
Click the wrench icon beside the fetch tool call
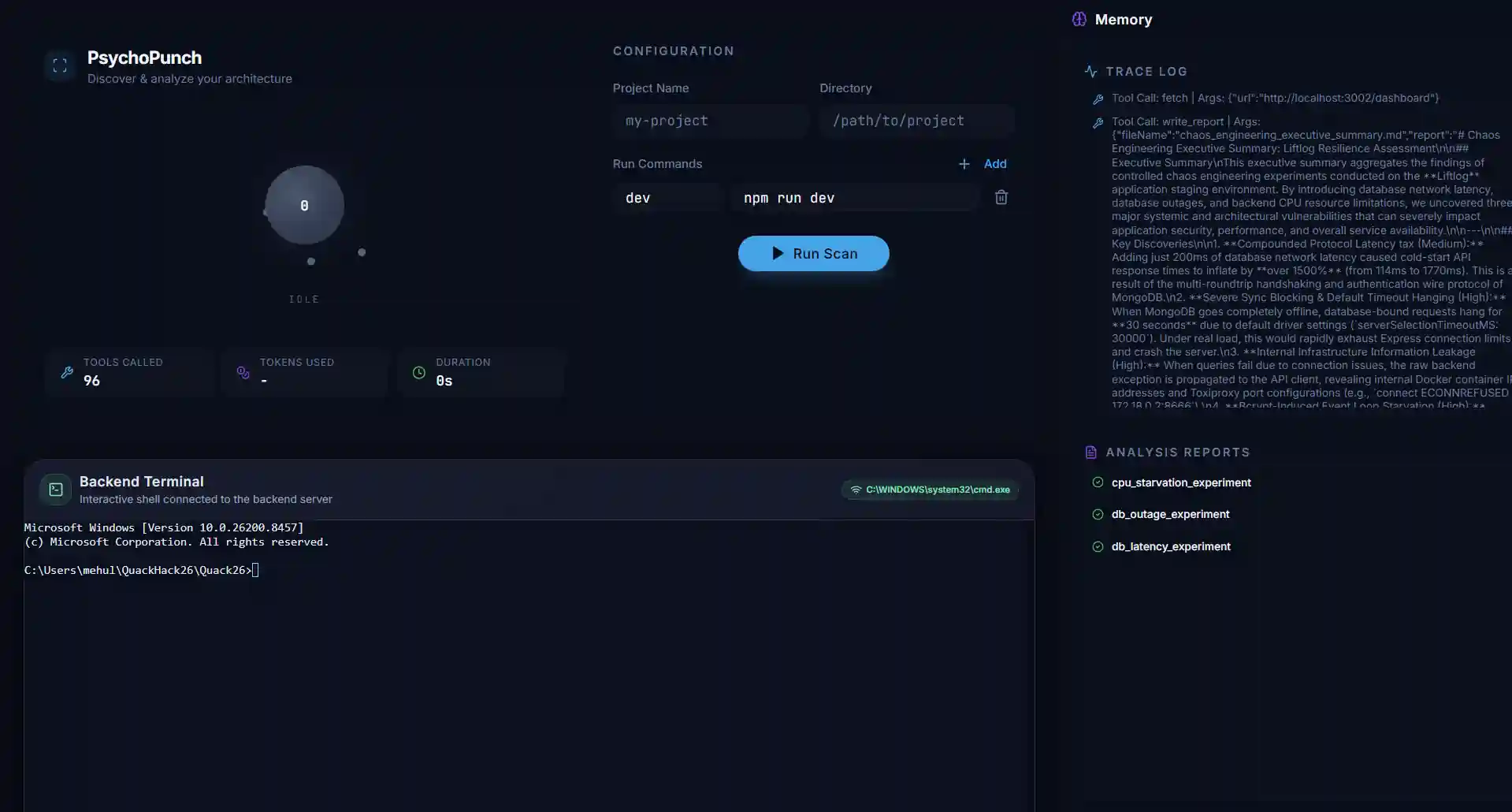coord(1098,99)
